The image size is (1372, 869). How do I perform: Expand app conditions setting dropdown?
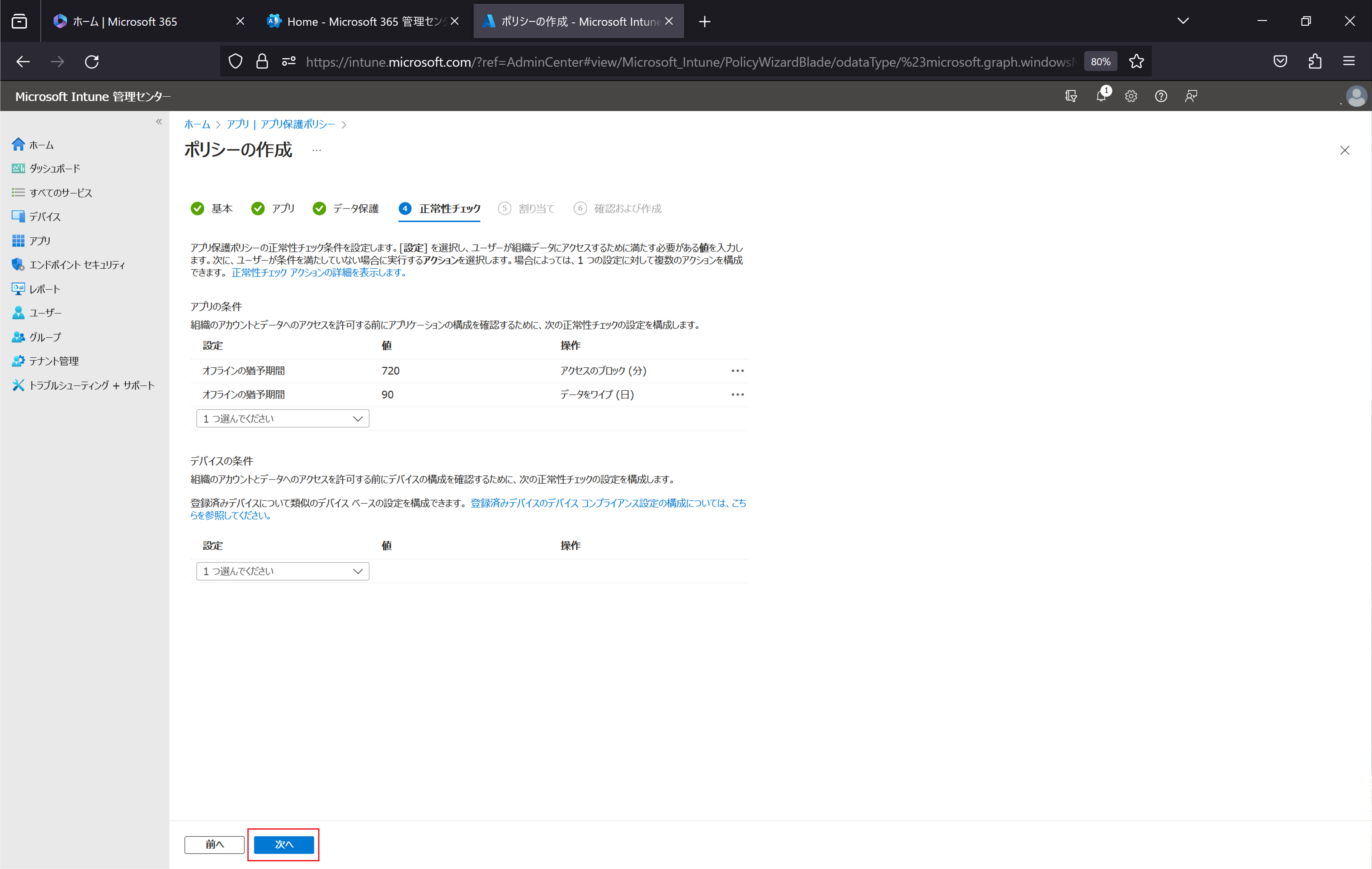[x=282, y=419]
